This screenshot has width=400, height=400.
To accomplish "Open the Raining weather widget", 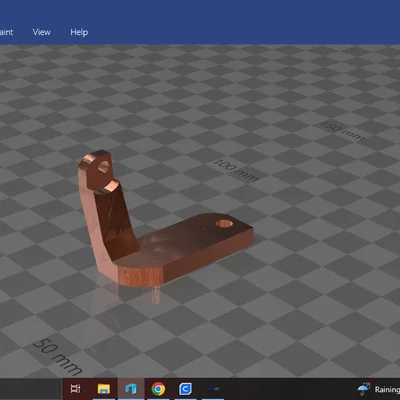I will [379, 389].
